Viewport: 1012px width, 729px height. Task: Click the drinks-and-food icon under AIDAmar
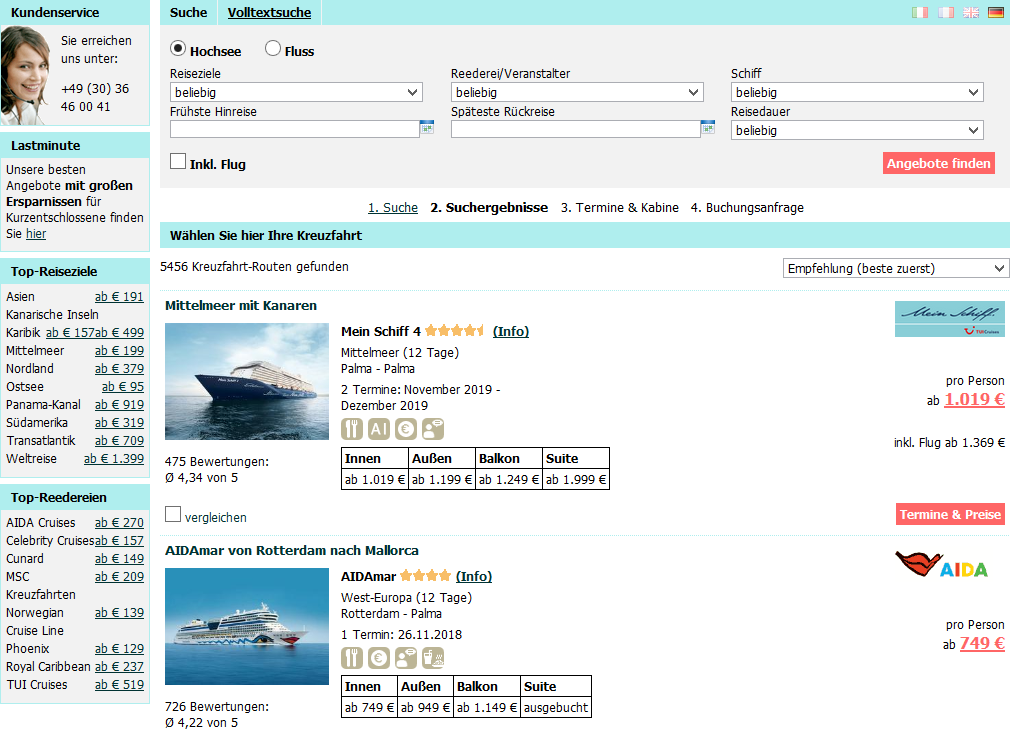click(x=433, y=657)
